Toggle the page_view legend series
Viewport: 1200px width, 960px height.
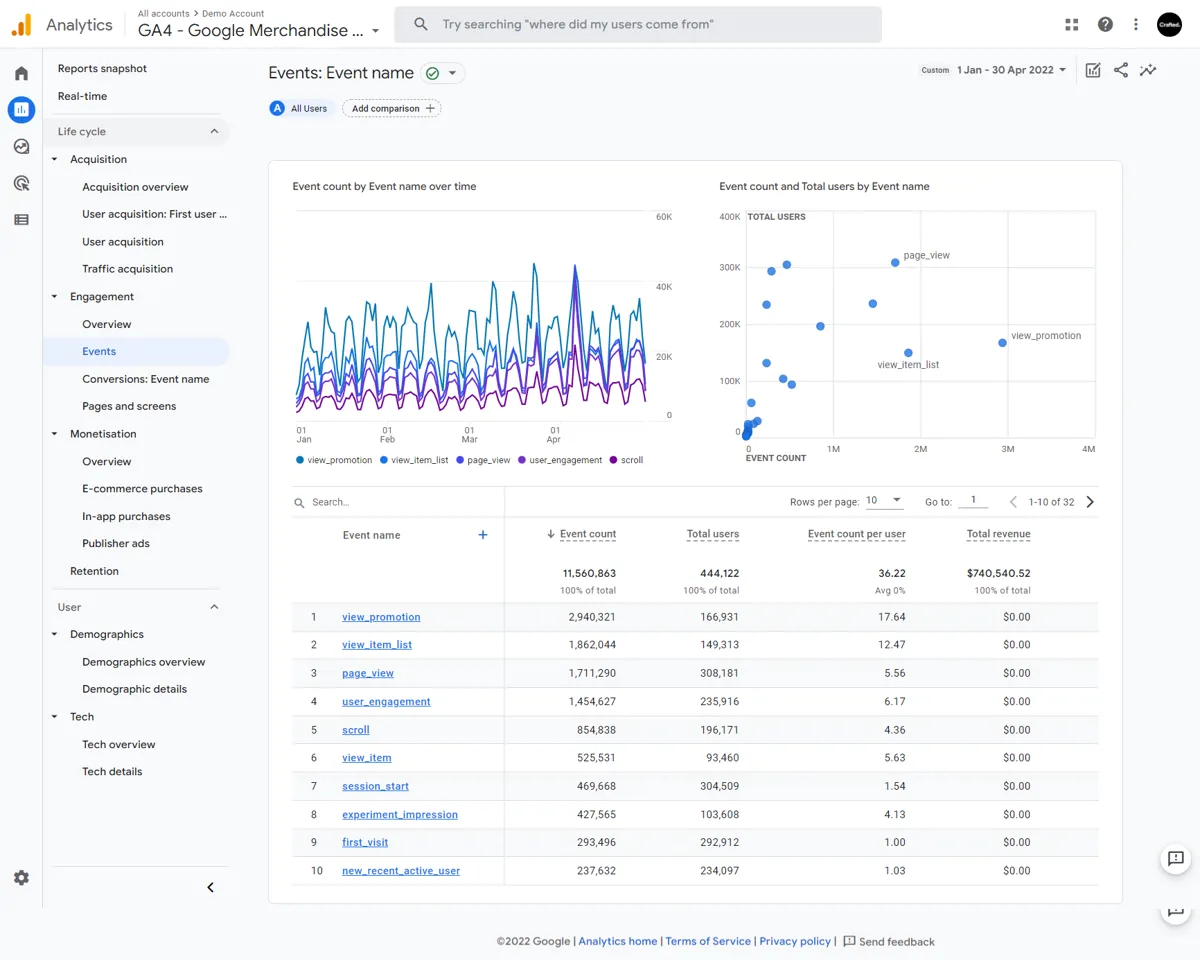(483, 460)
